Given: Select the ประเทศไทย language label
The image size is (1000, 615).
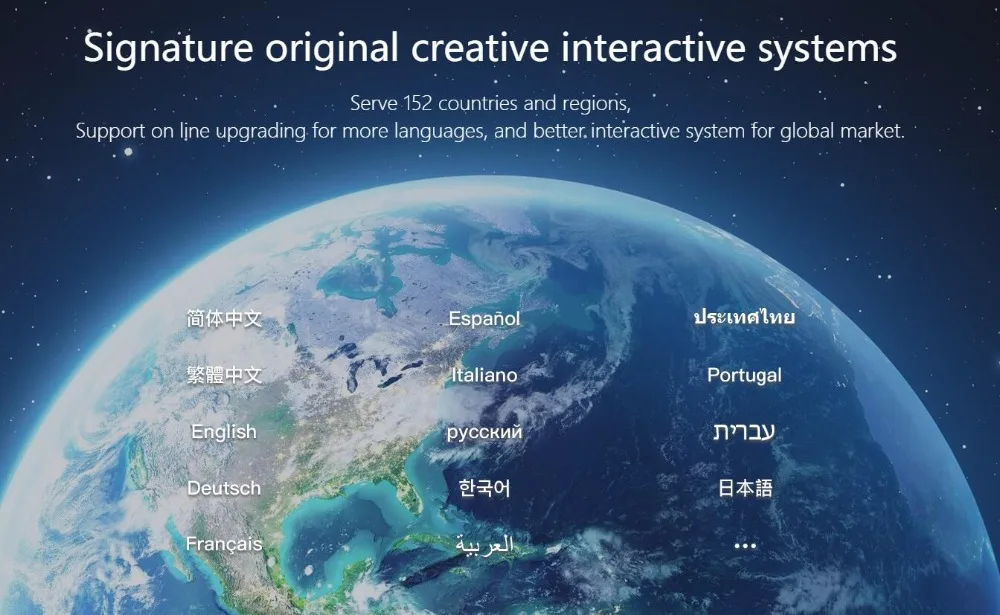Looking at the screenshot, I should (744, 316).
